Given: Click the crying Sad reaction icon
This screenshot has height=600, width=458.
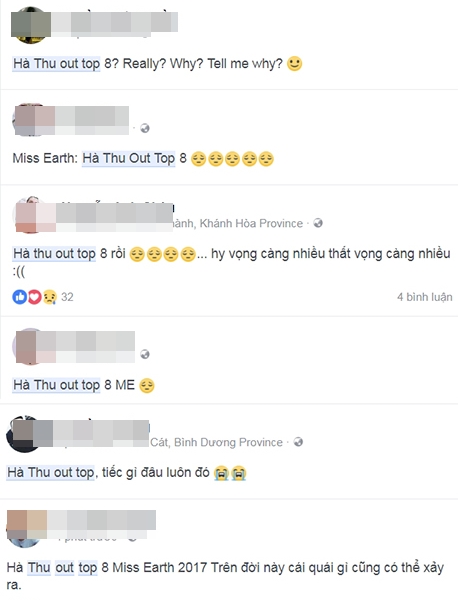Looking at the screenshot, I should pyautogui.click(x=50, y=297).
